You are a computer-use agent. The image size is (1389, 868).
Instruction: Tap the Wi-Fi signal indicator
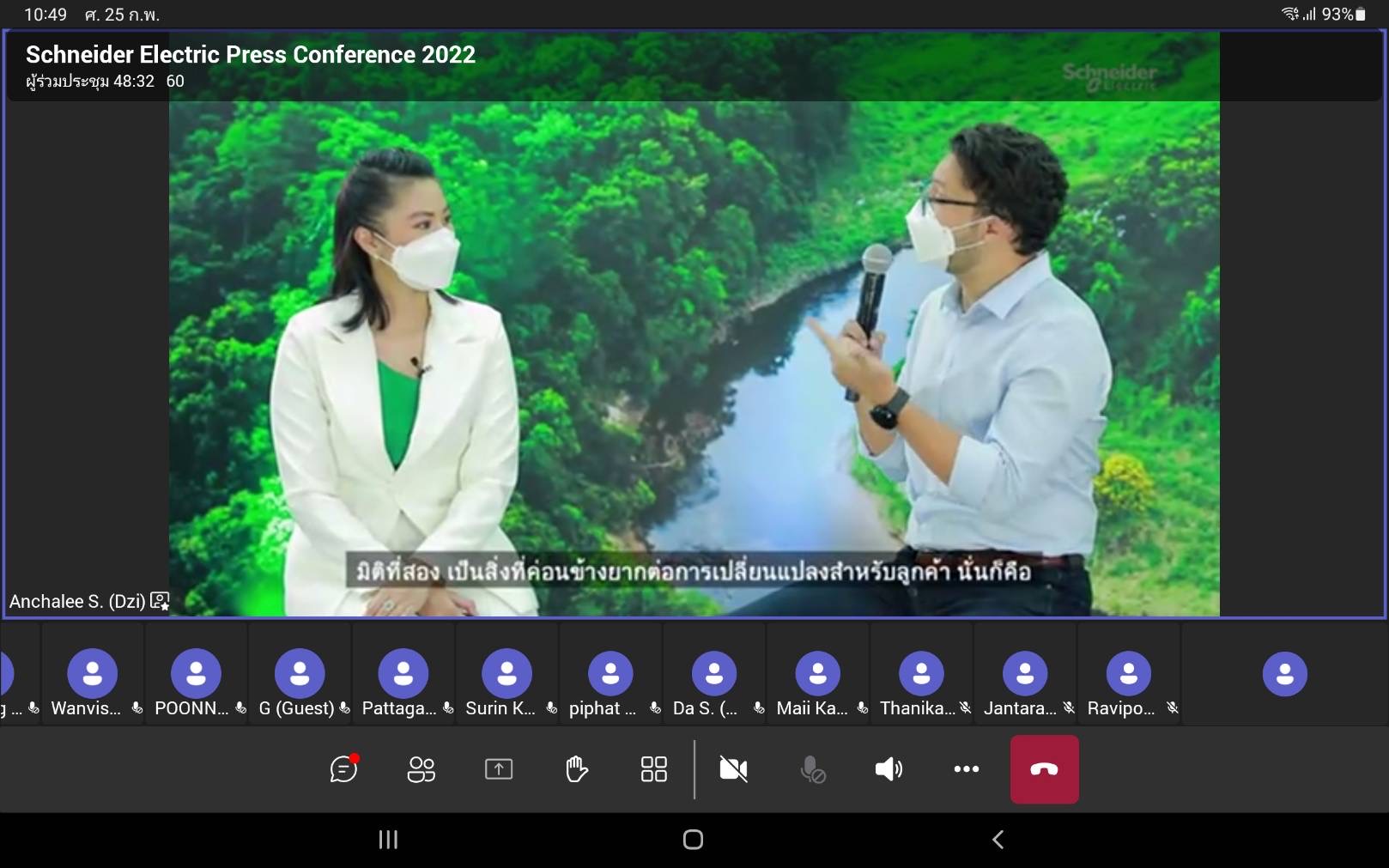(1289, 14)
